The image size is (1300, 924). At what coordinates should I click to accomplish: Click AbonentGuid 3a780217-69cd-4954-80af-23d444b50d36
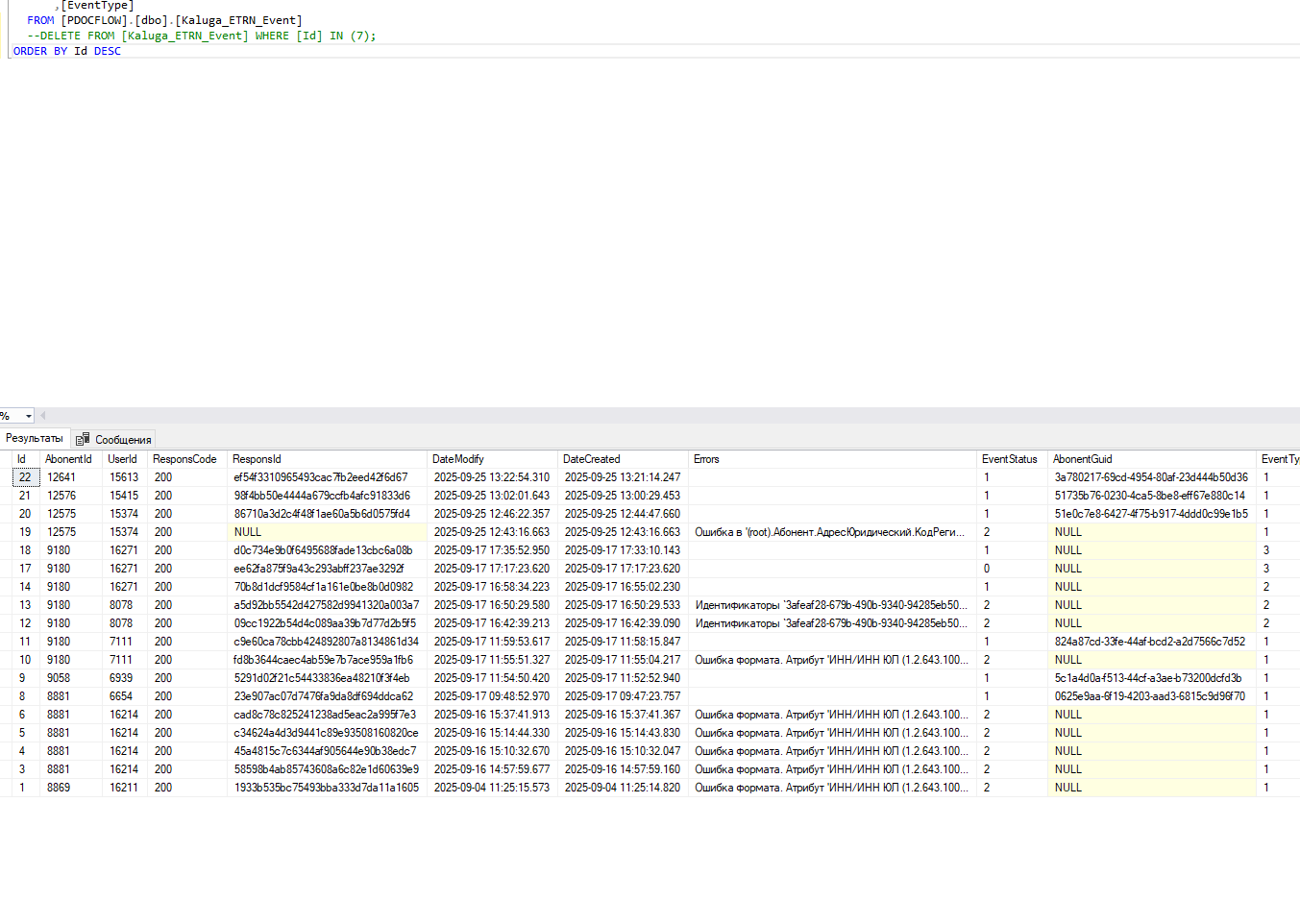coord(1151,477)
